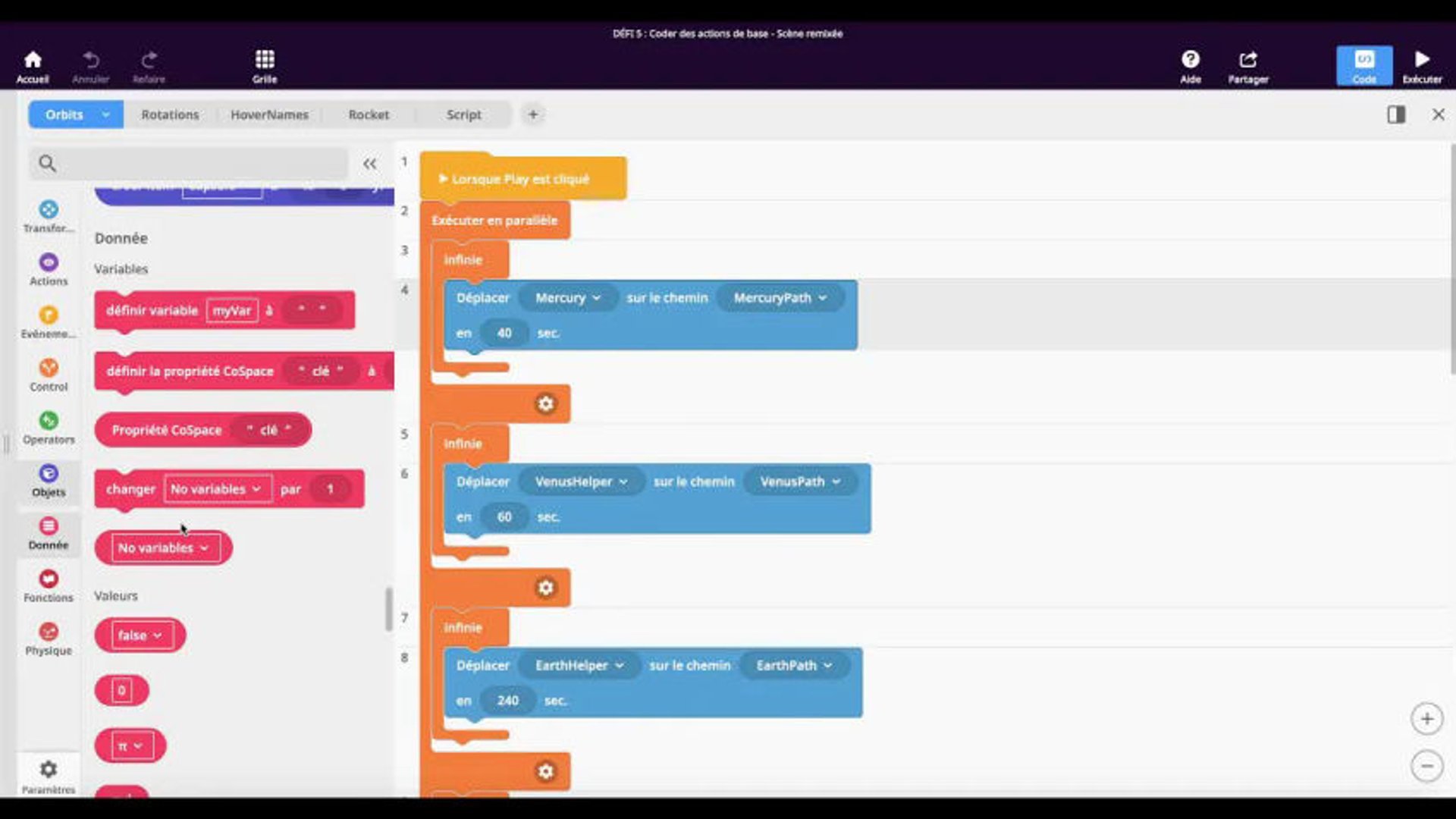The width and height of the screenshot is (1456, 819).
Task: Close the code editor panel
Action: (1438, 115)
